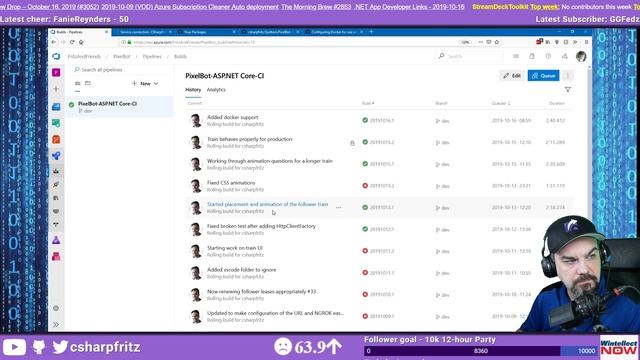The image size is (640, 360).
Task: Open 'Fixed CSS animations' build
Action: (x=231, y=182)
